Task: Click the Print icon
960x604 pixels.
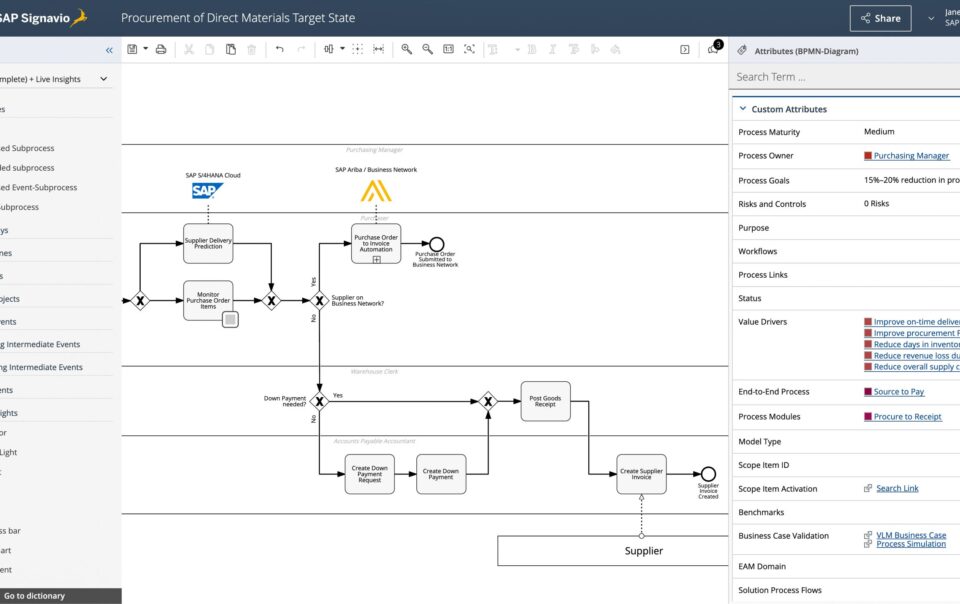Action: click(x=161, y=49)
